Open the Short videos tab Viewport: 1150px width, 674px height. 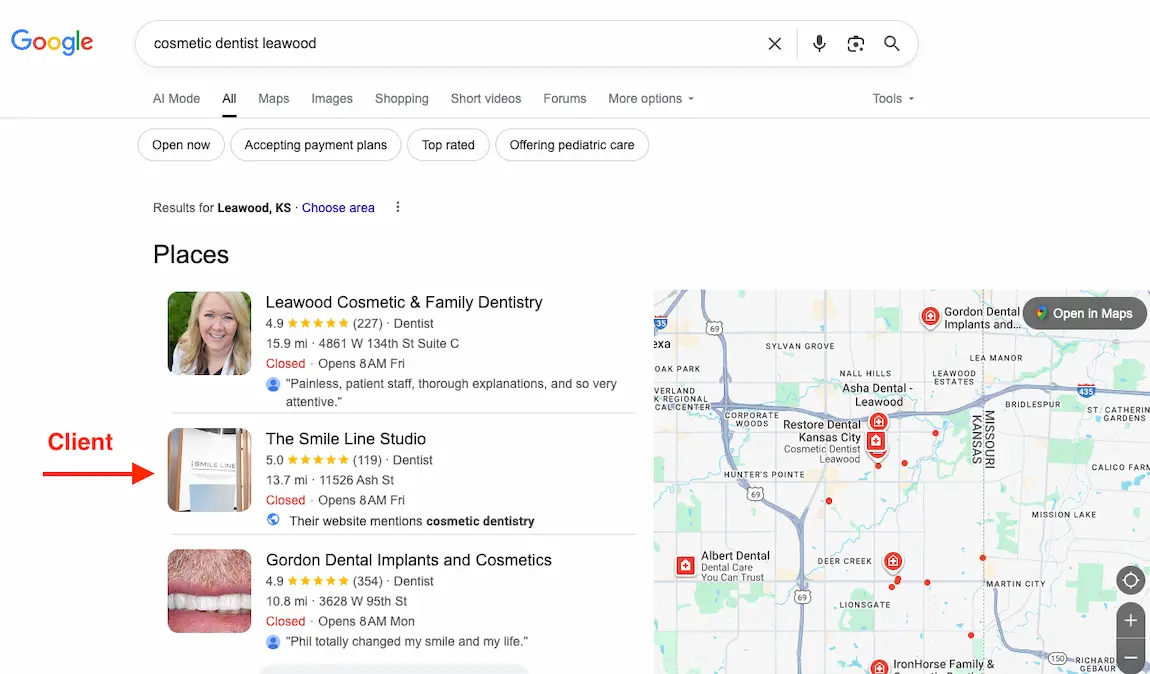[486, 98]
